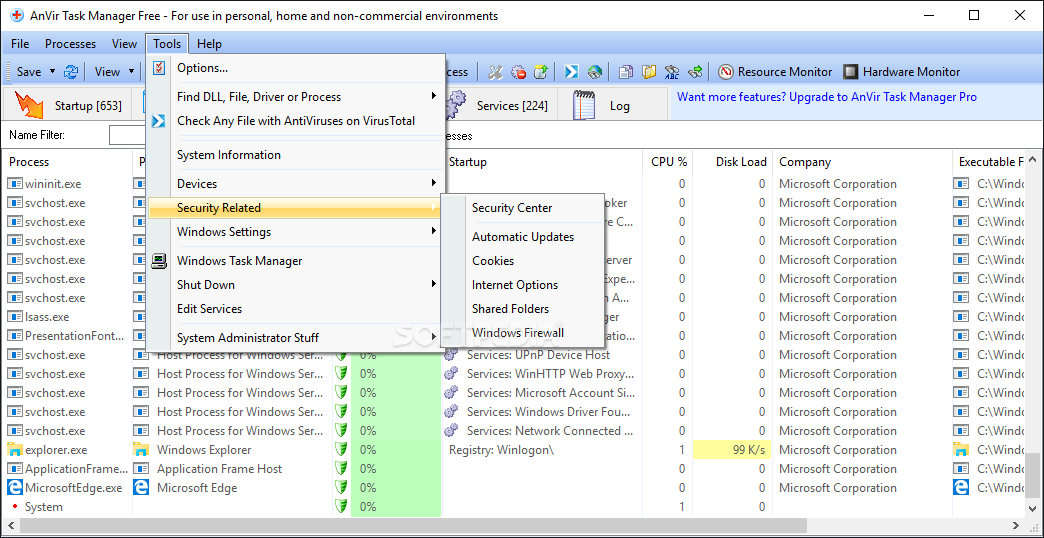
Task: Click the 99 K/s disk load cell
Action: [732, 449]
